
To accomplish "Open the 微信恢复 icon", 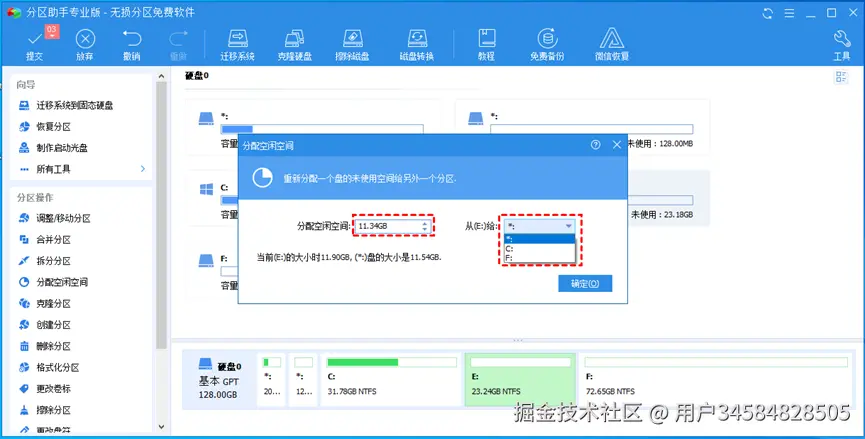I will [x=612, y=44].
